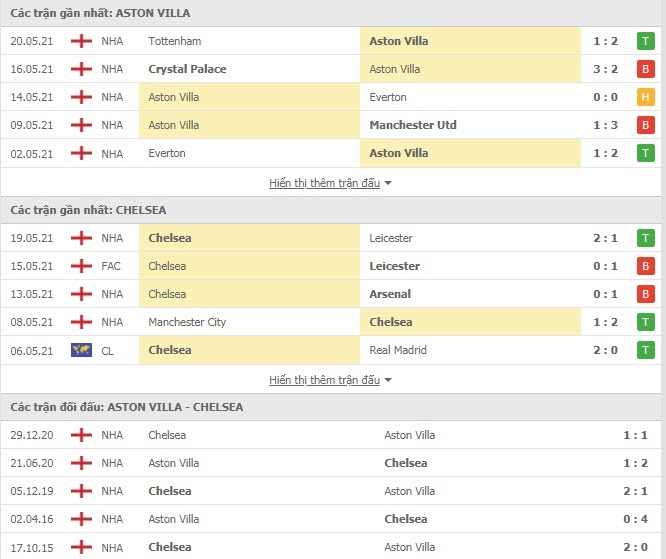Expand more Aston Villa matches
This screenshot has height=559, width=666.
(x=330, y=183)
